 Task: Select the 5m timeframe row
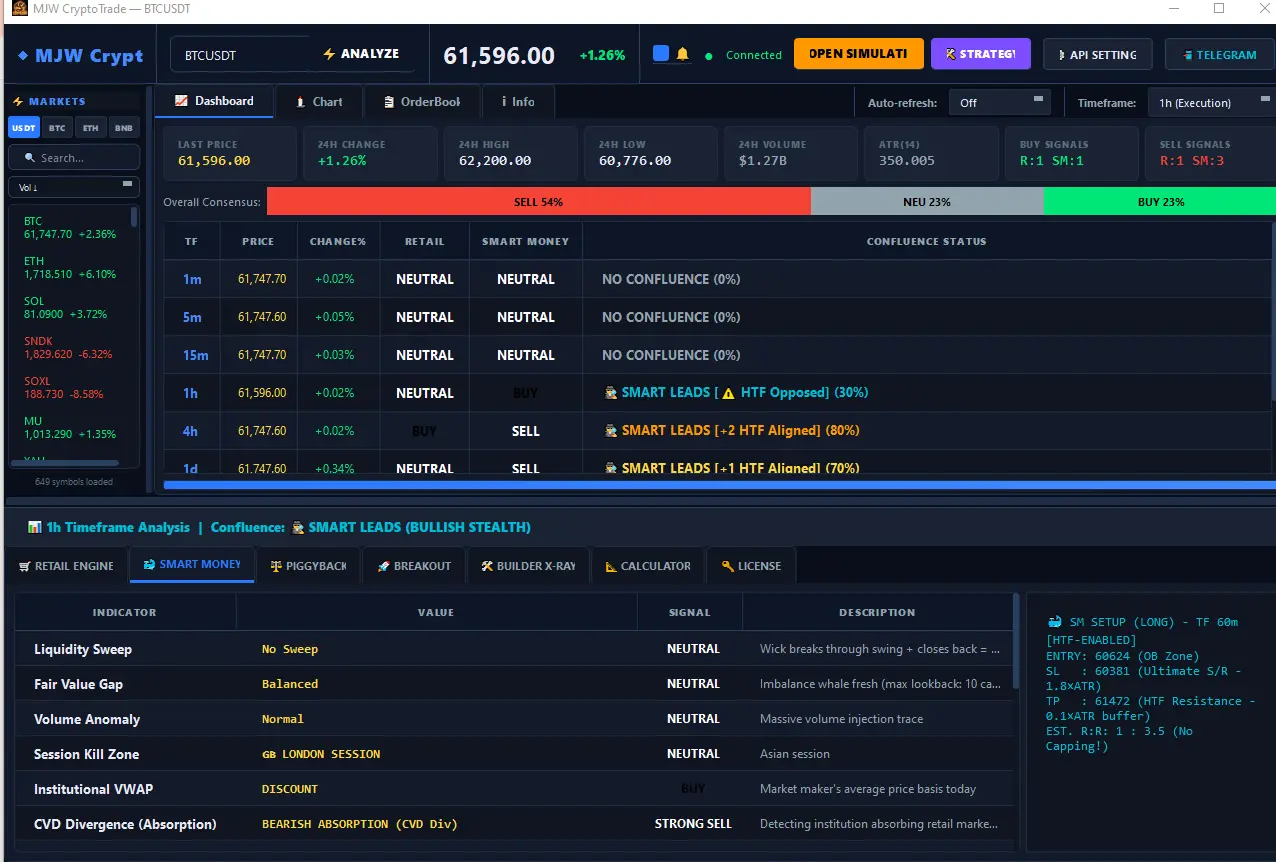pyautogui.click(x=718, y=317)
